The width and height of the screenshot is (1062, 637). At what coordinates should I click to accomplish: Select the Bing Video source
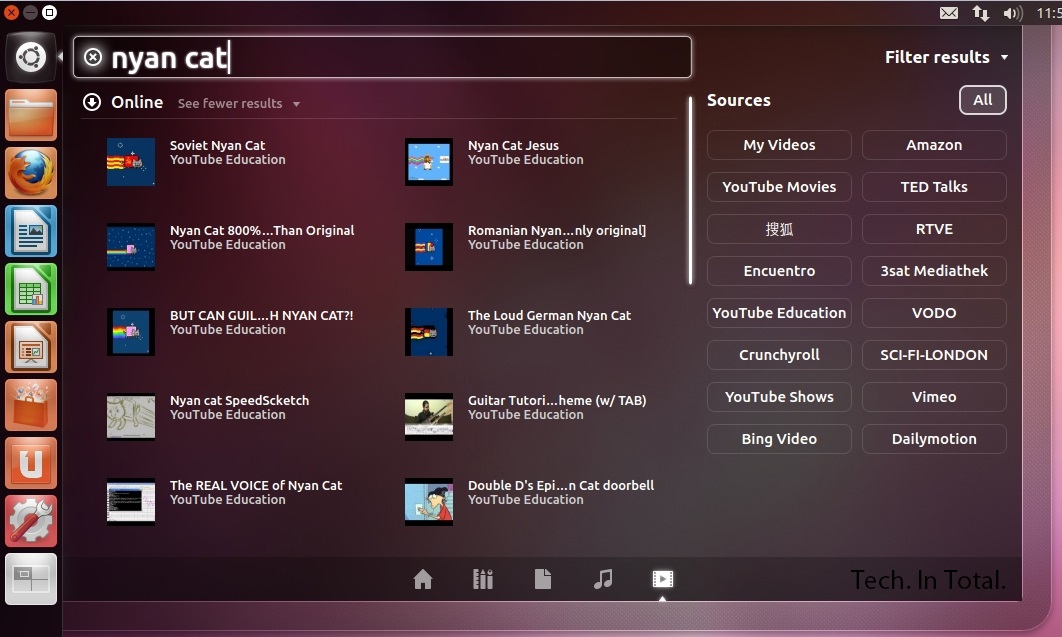point(779,439)
